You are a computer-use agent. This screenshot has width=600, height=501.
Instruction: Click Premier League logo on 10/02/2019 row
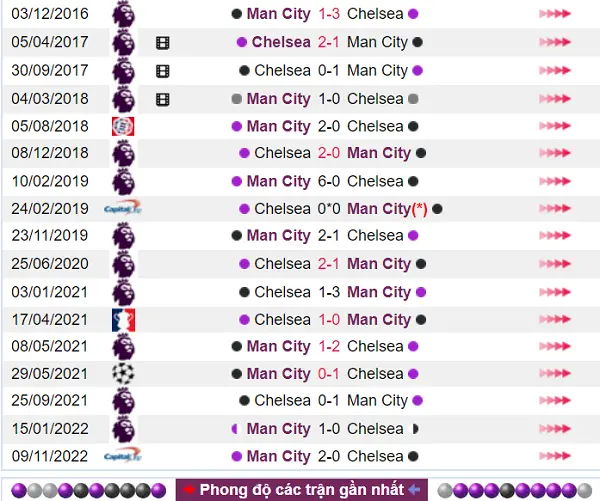(x=123, y=181)
